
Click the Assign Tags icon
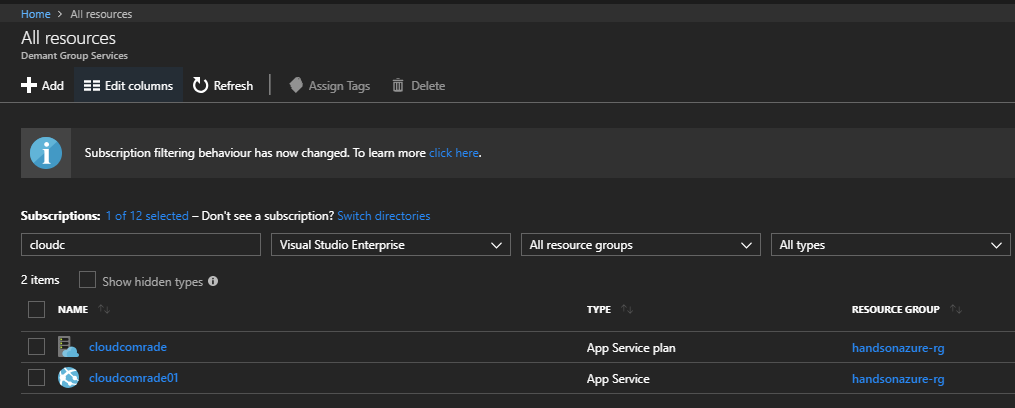tap(296, 86)
